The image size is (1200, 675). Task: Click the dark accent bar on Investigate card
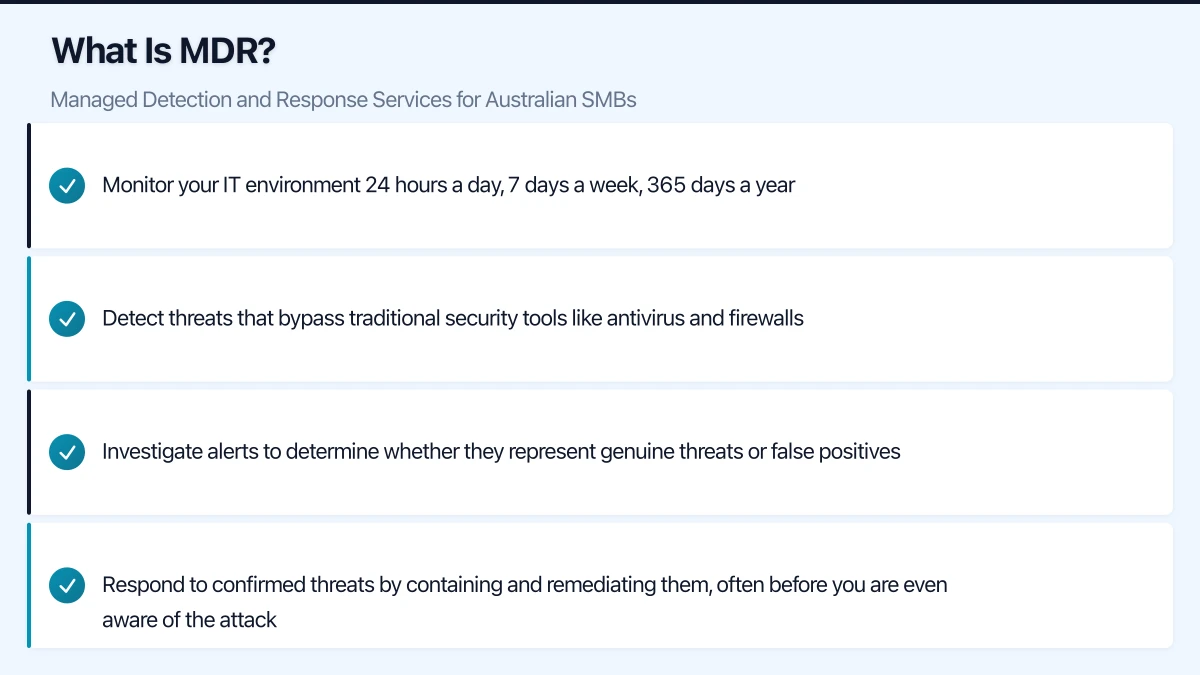(29, 452)
